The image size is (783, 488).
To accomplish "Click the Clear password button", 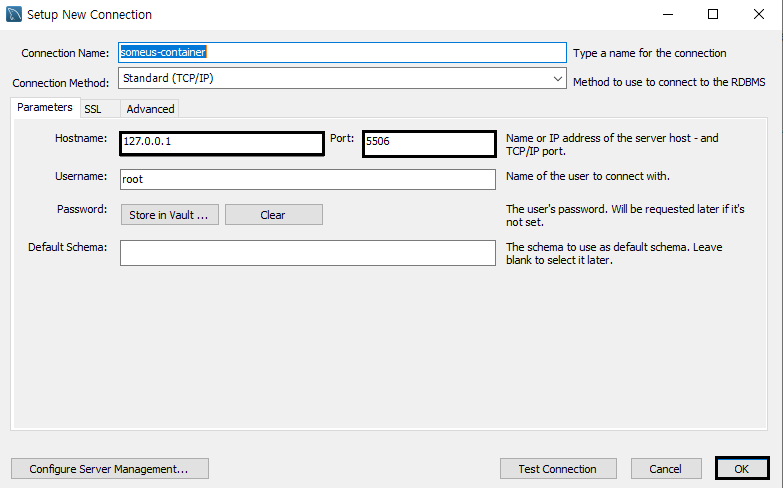I will (274, 215).
